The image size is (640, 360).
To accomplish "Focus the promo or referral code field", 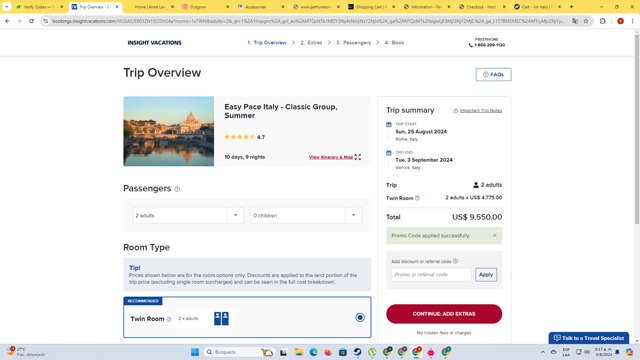I will pyautogui.click(x=431, y=275).
